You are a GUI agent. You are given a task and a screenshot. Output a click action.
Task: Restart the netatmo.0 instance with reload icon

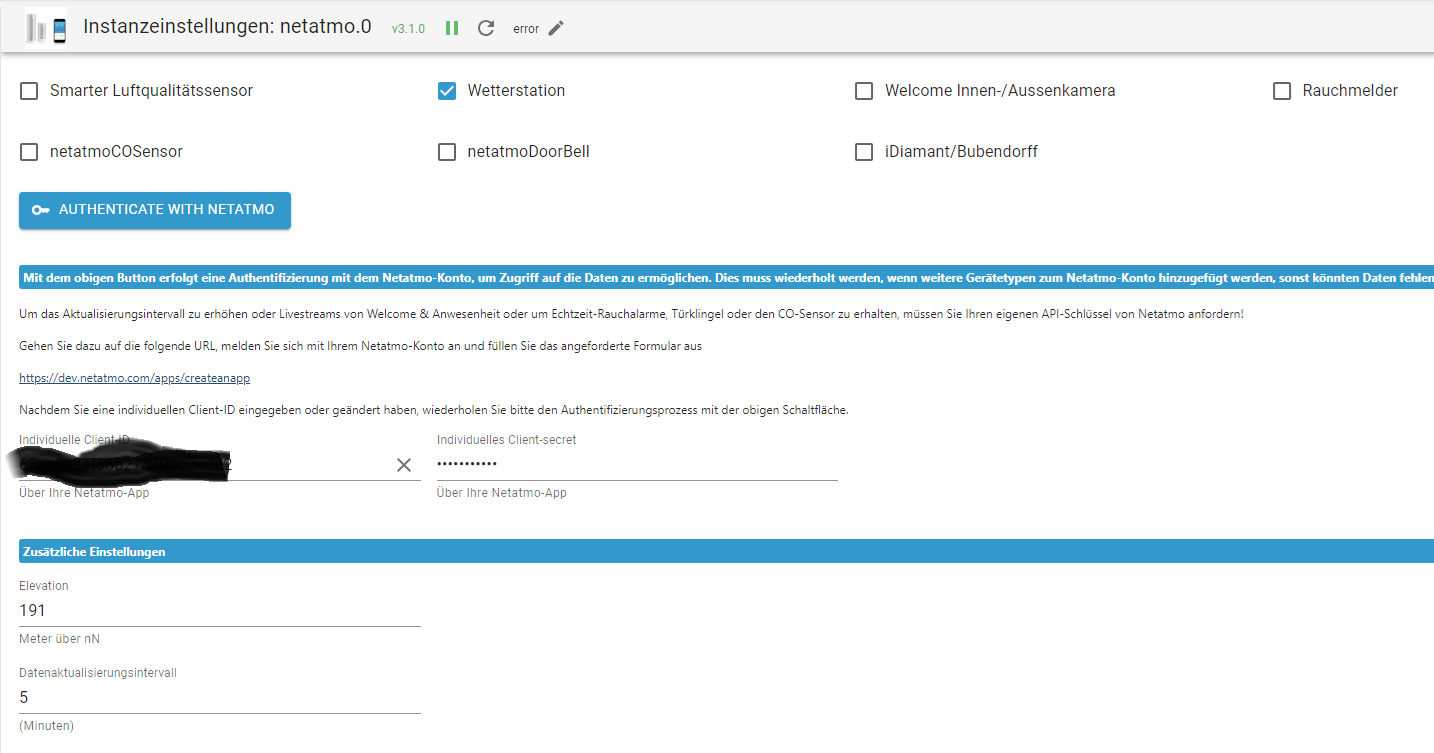click(486, 28)
